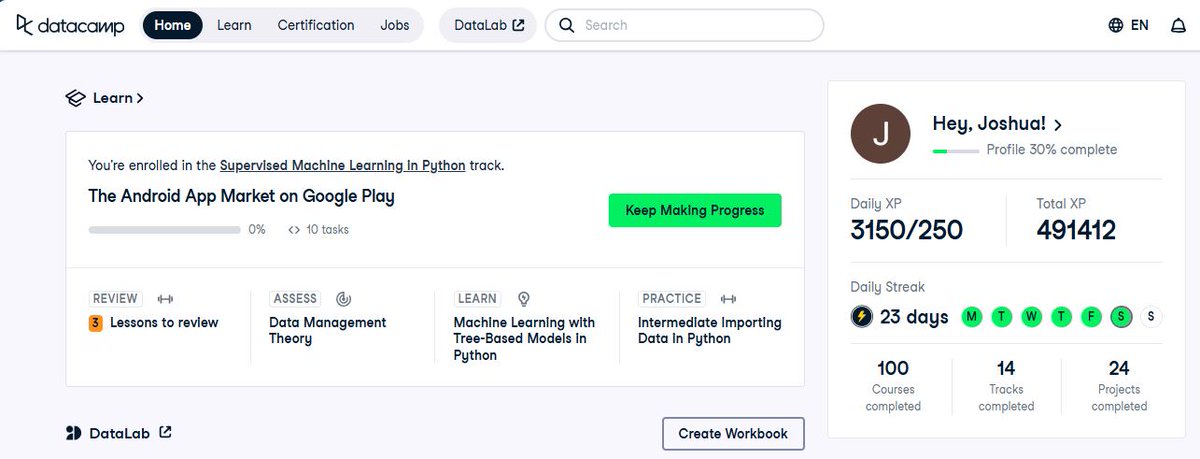Click the profile completion progress bar
1200x459 pixels.
point(956,150)
